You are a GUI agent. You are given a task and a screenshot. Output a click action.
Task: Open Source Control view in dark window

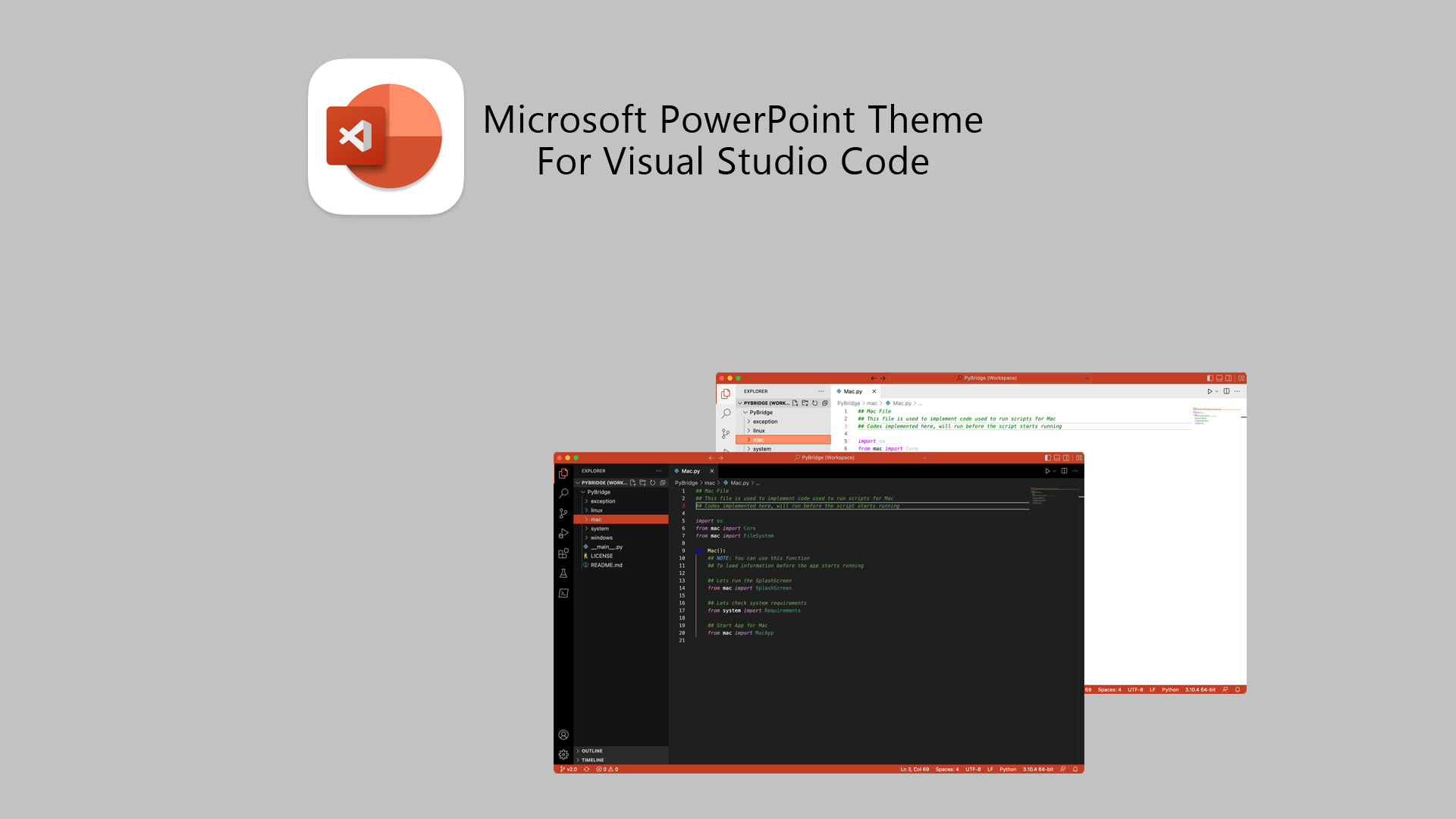[563, 513]
